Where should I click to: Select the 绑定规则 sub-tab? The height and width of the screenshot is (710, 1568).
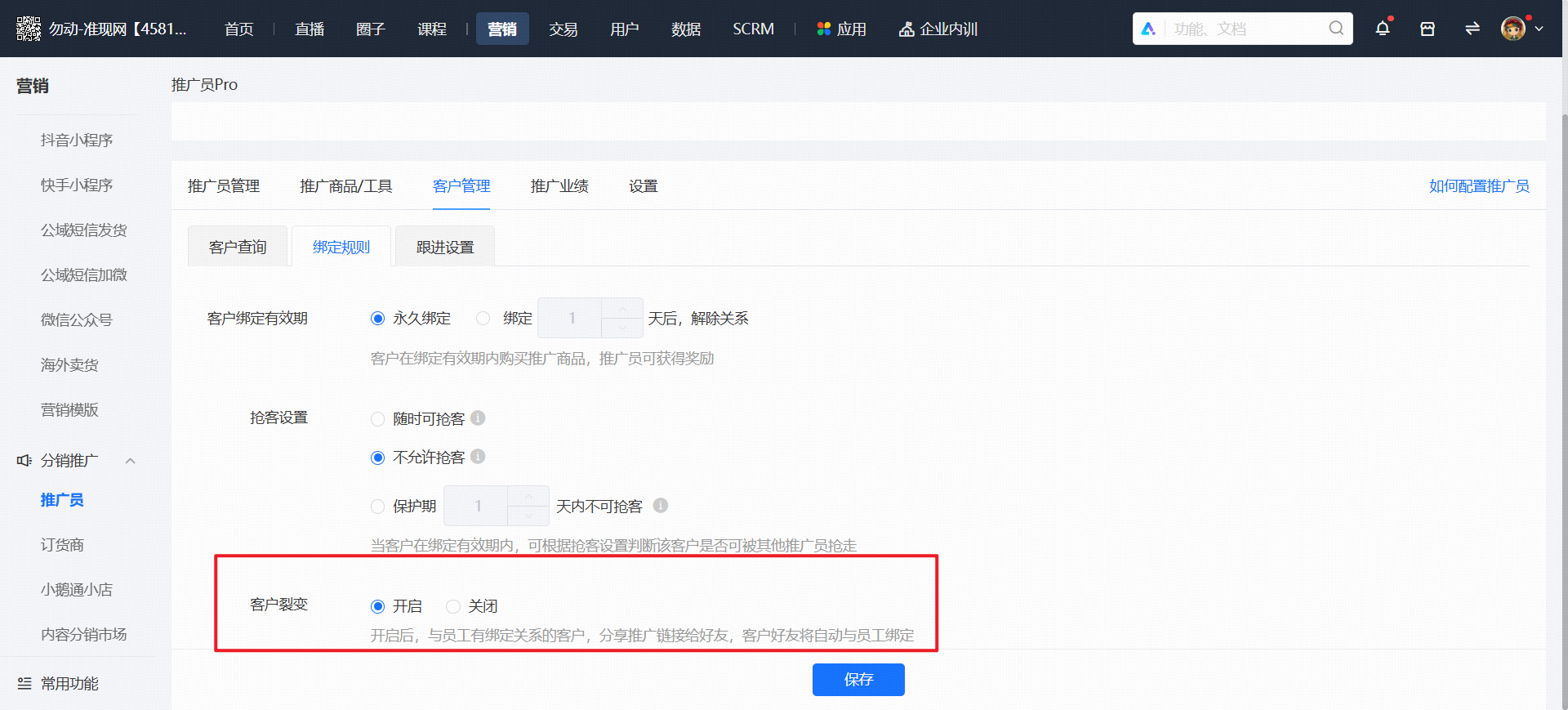(x=341, y=247)
